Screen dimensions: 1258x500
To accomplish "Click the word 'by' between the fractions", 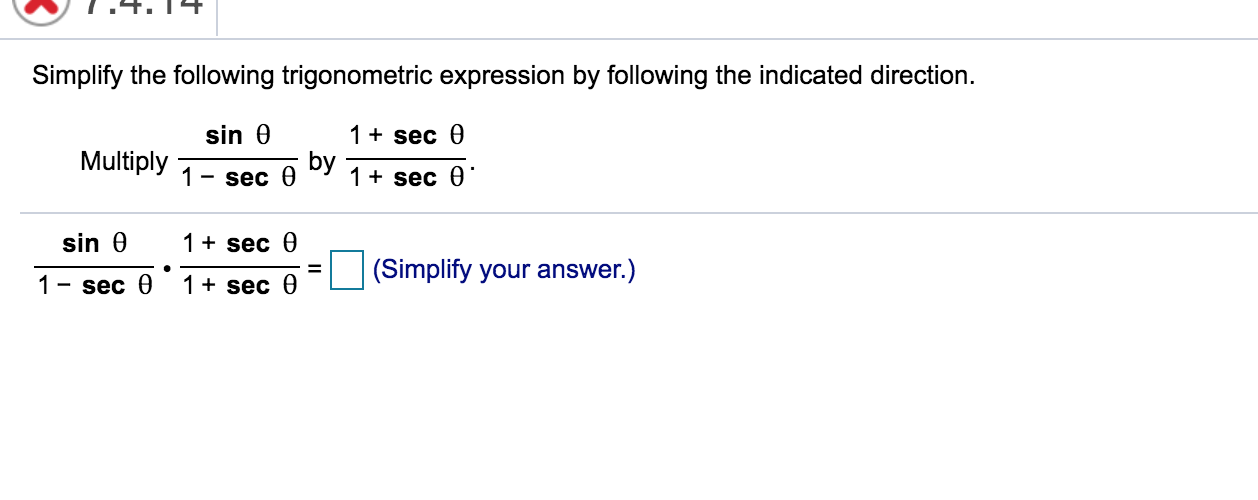I will (322, 160).
